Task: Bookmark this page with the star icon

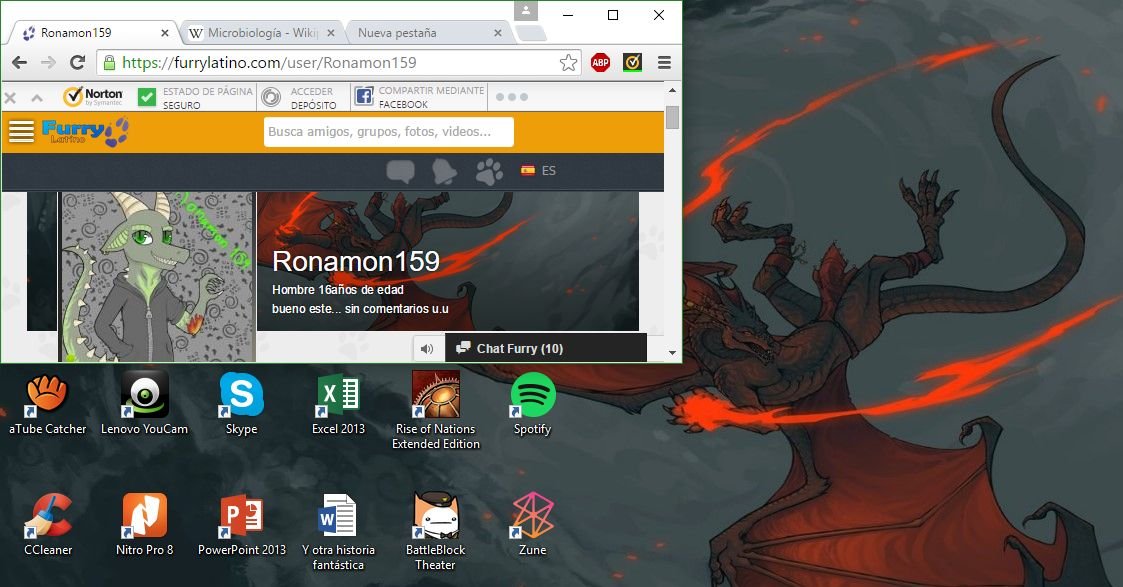Action: 568,63
